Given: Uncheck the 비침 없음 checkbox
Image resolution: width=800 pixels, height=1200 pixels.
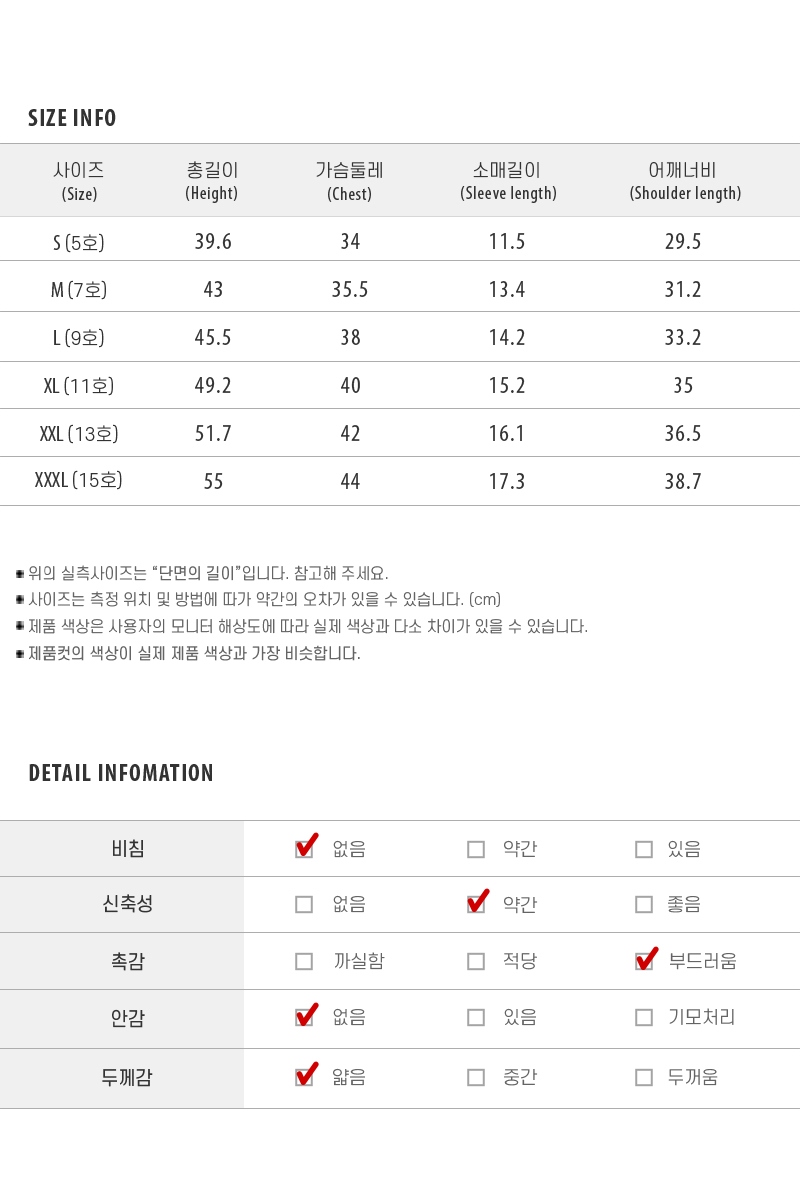Looking at the screenshot, I should [x=304, y=849].
